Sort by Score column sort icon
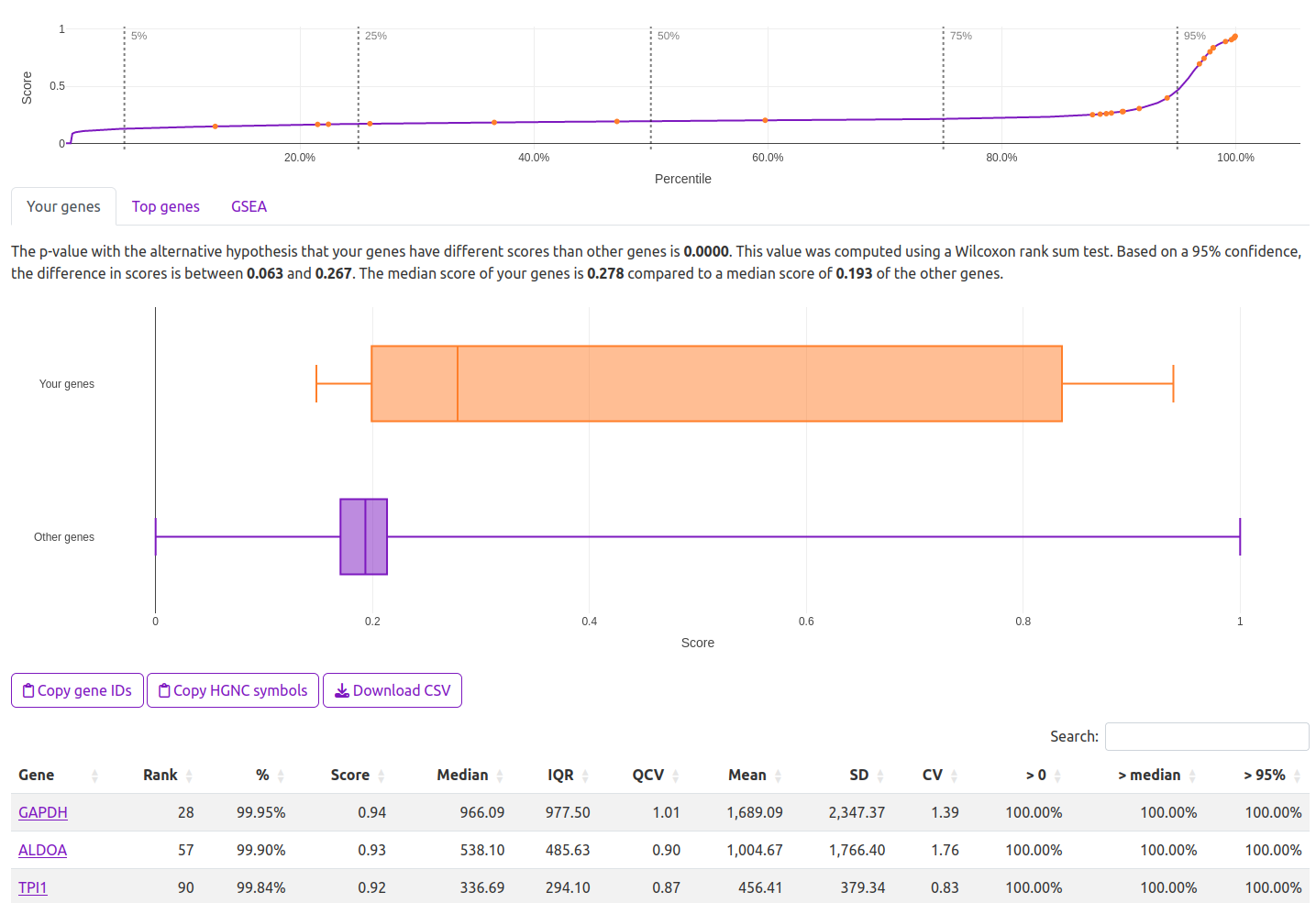This screenshot has height=903, width=1316. tap(381, 776)
